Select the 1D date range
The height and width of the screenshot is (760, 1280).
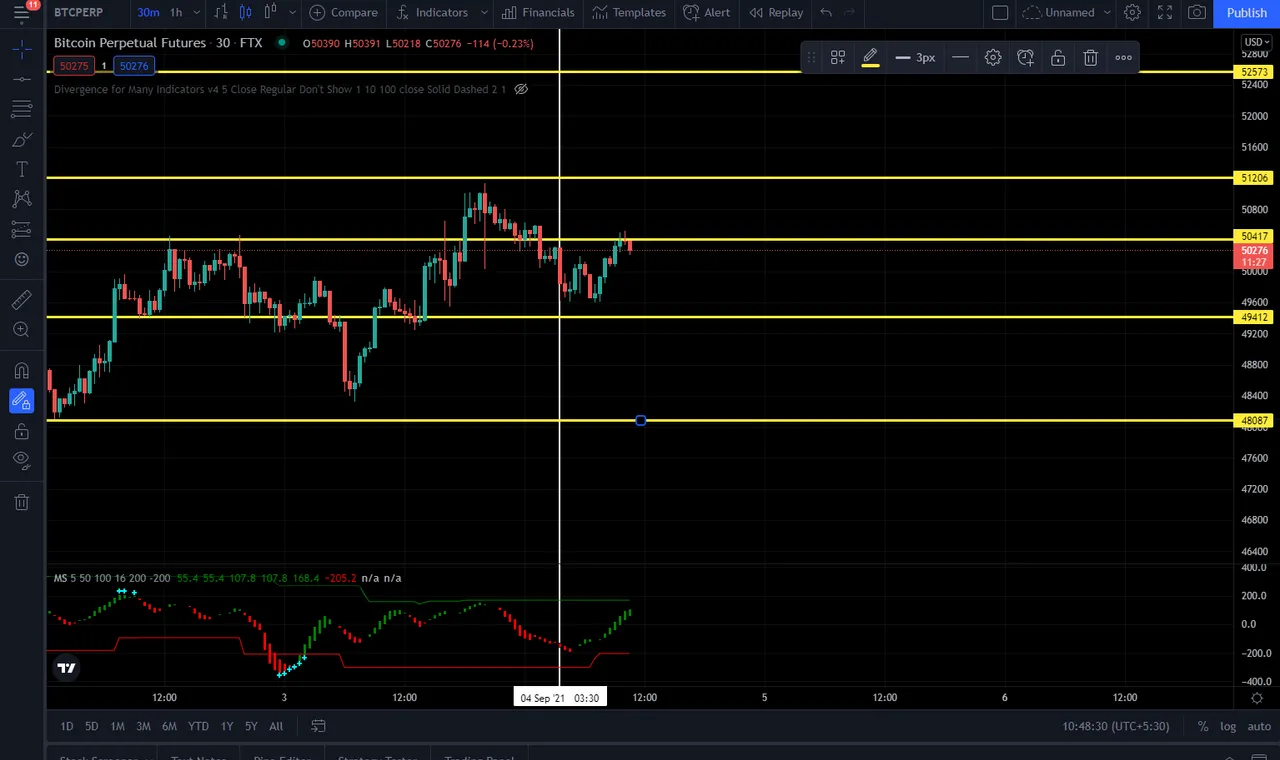(x=66, y=726)
